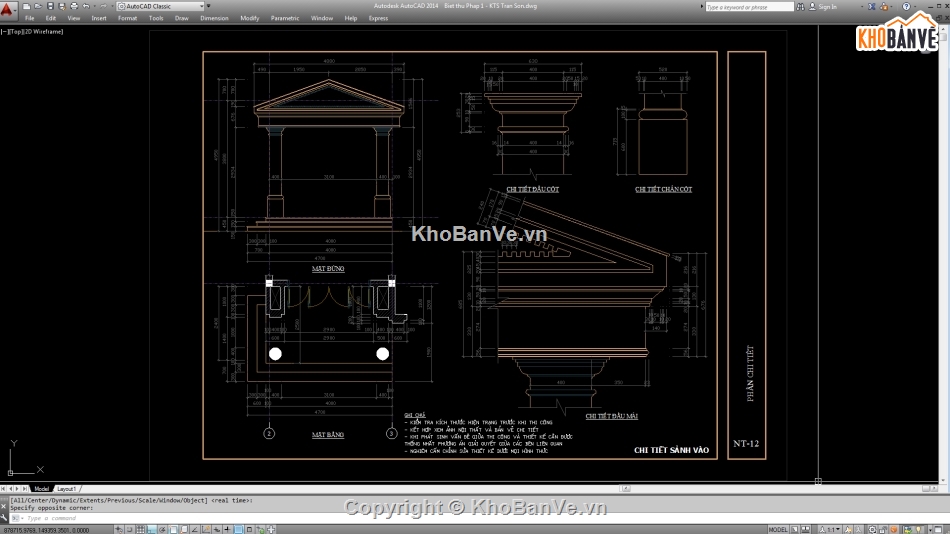Open the AutoCAD application menu button
The height and width of the screenshot is (534, 950).
(x=8, y=10)
